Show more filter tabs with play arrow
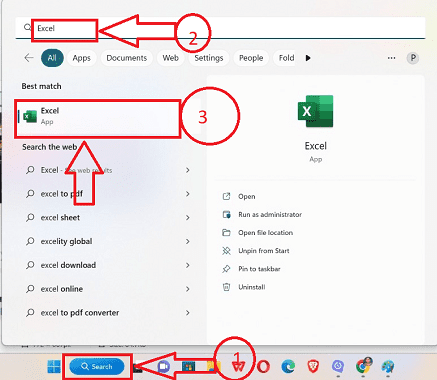 pyautogui.click(x=308, y=58)
